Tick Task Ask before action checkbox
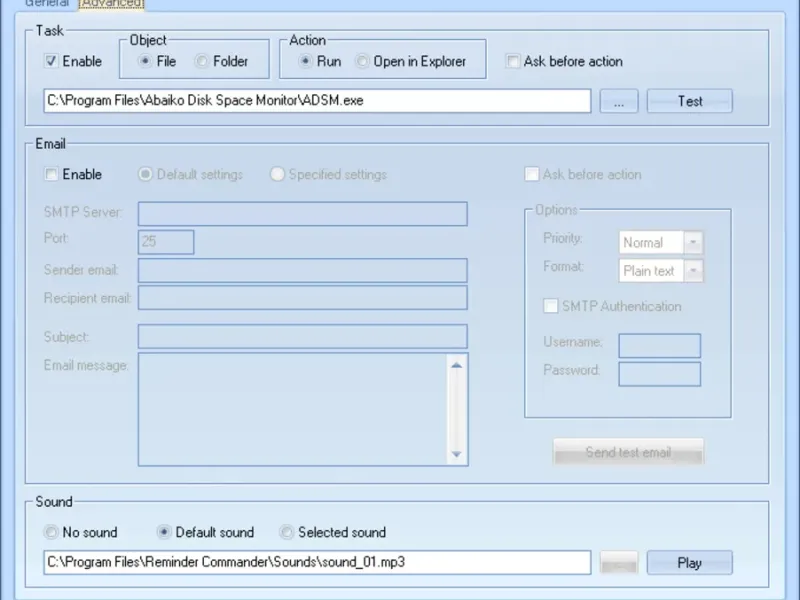Image resolution: width=800 pixels, height=600 pixels. (x=513, y=61)
